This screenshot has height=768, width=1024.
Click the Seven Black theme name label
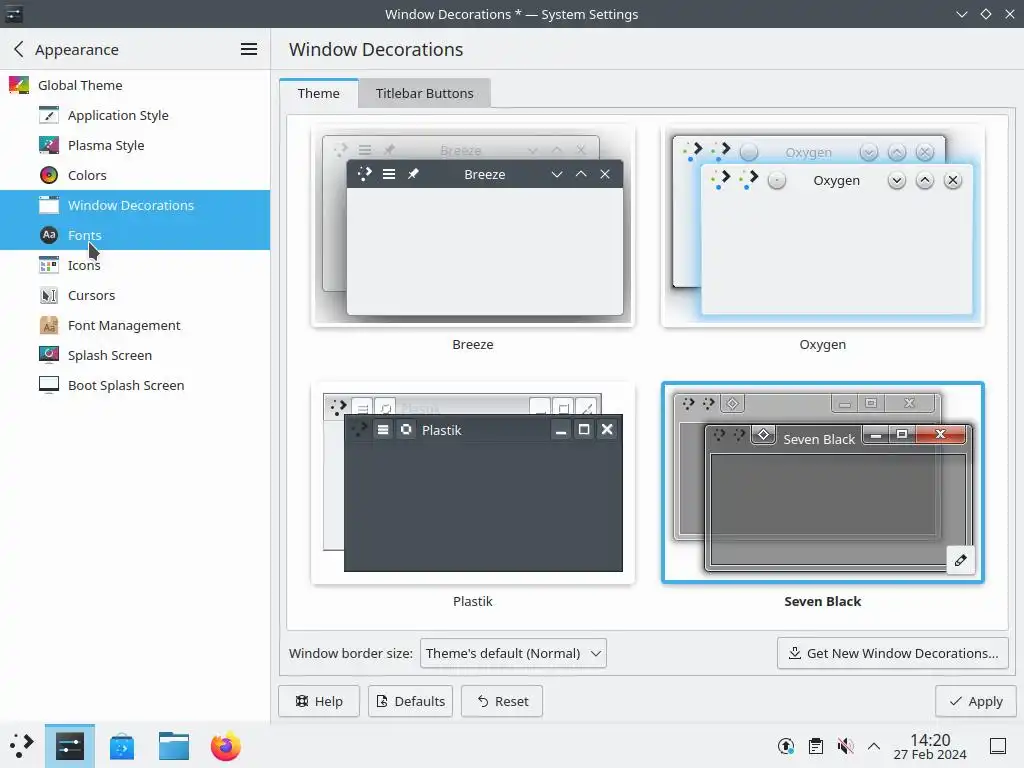(823, 601)
